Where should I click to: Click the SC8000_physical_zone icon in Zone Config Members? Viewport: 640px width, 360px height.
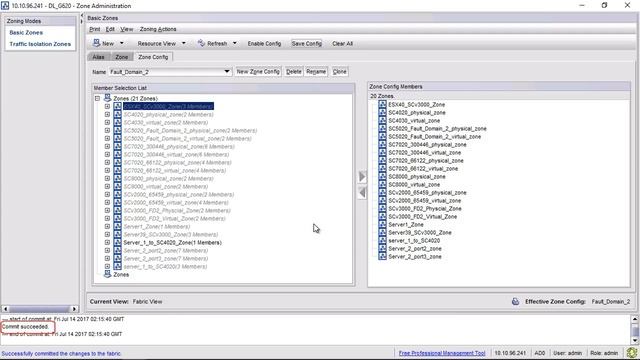point(382,176)
